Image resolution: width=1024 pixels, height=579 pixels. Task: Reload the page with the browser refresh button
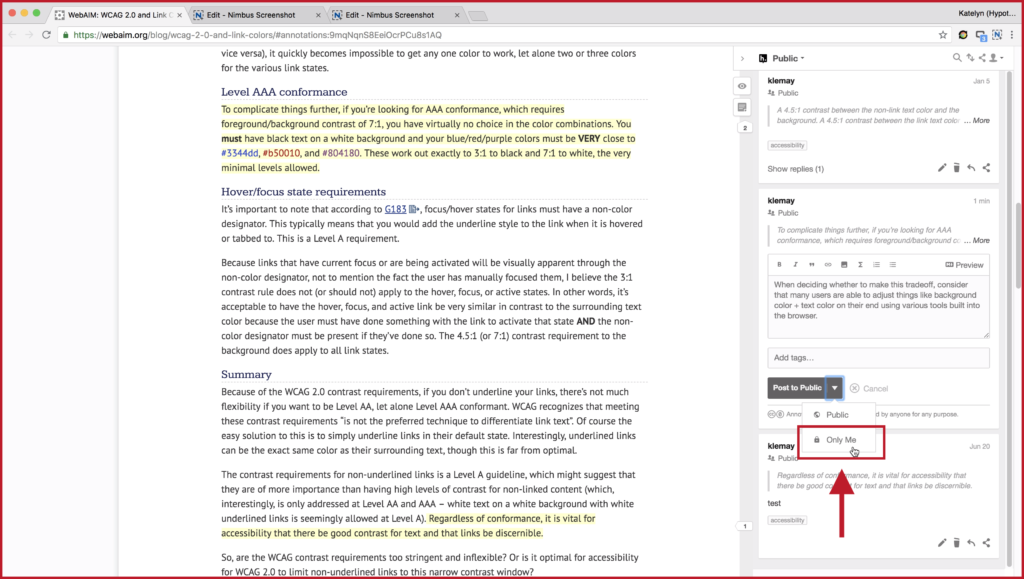pos(46,35)
